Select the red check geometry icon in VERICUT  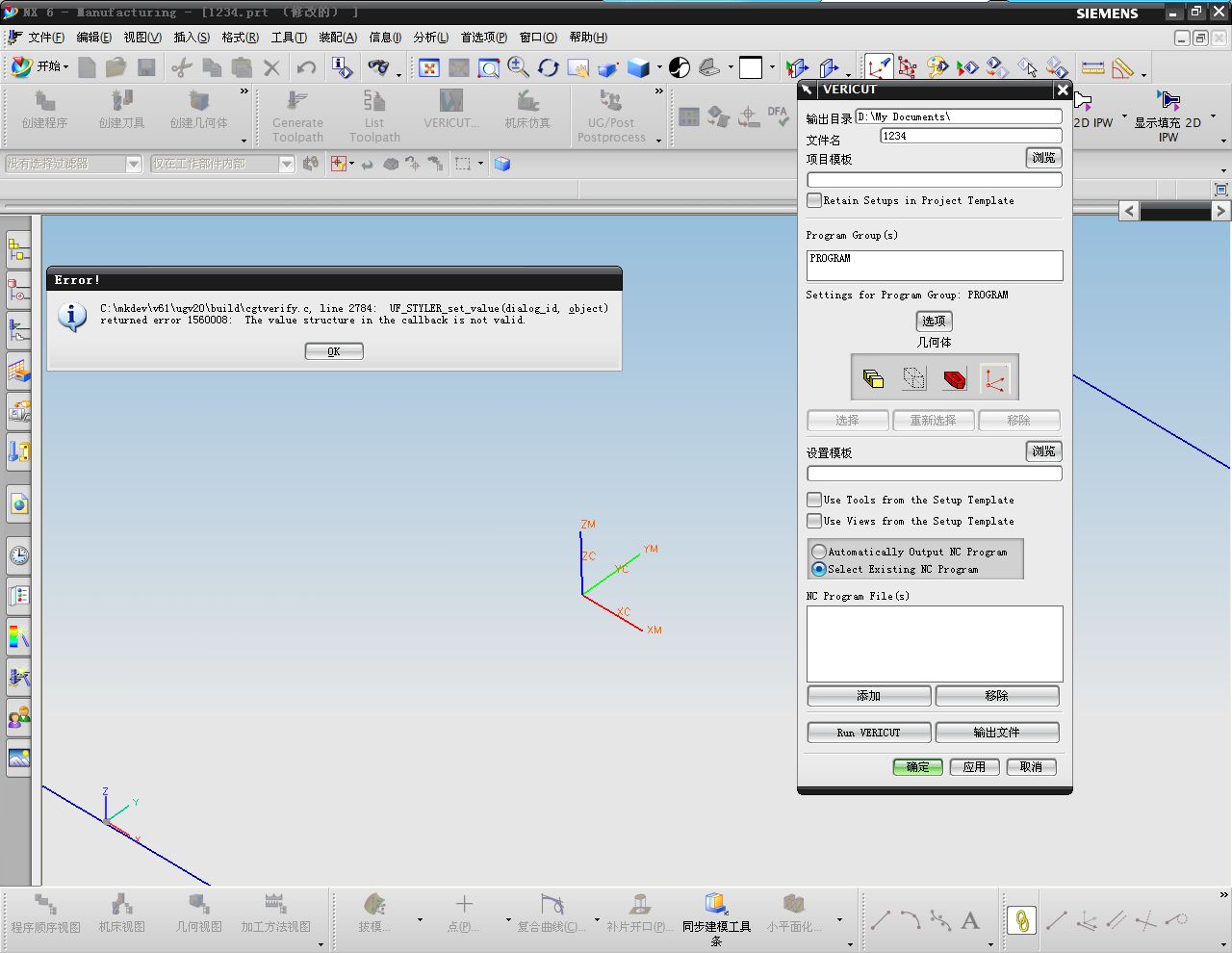[x=955, y=378]
